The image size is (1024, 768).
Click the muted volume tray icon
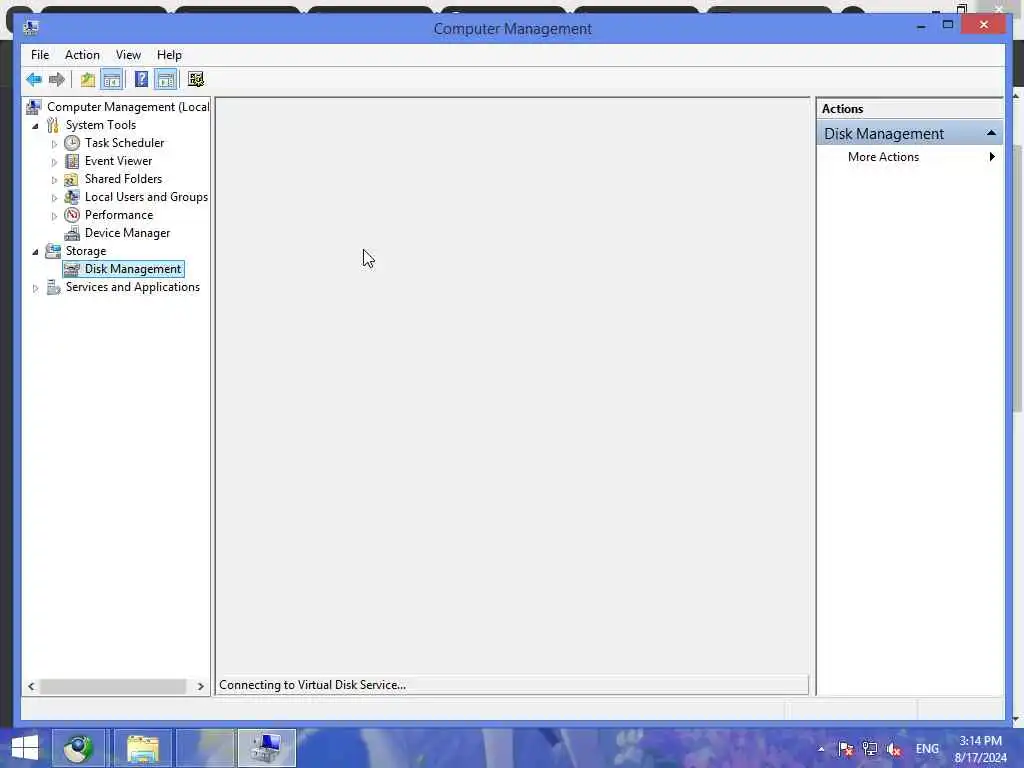(894, 749)
